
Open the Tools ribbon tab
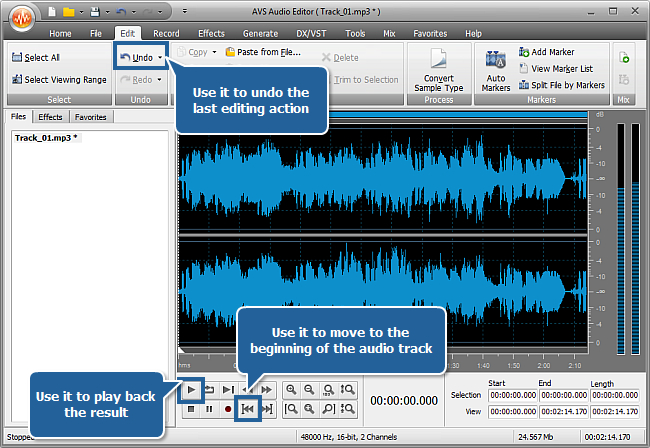[x=355, y=34]
